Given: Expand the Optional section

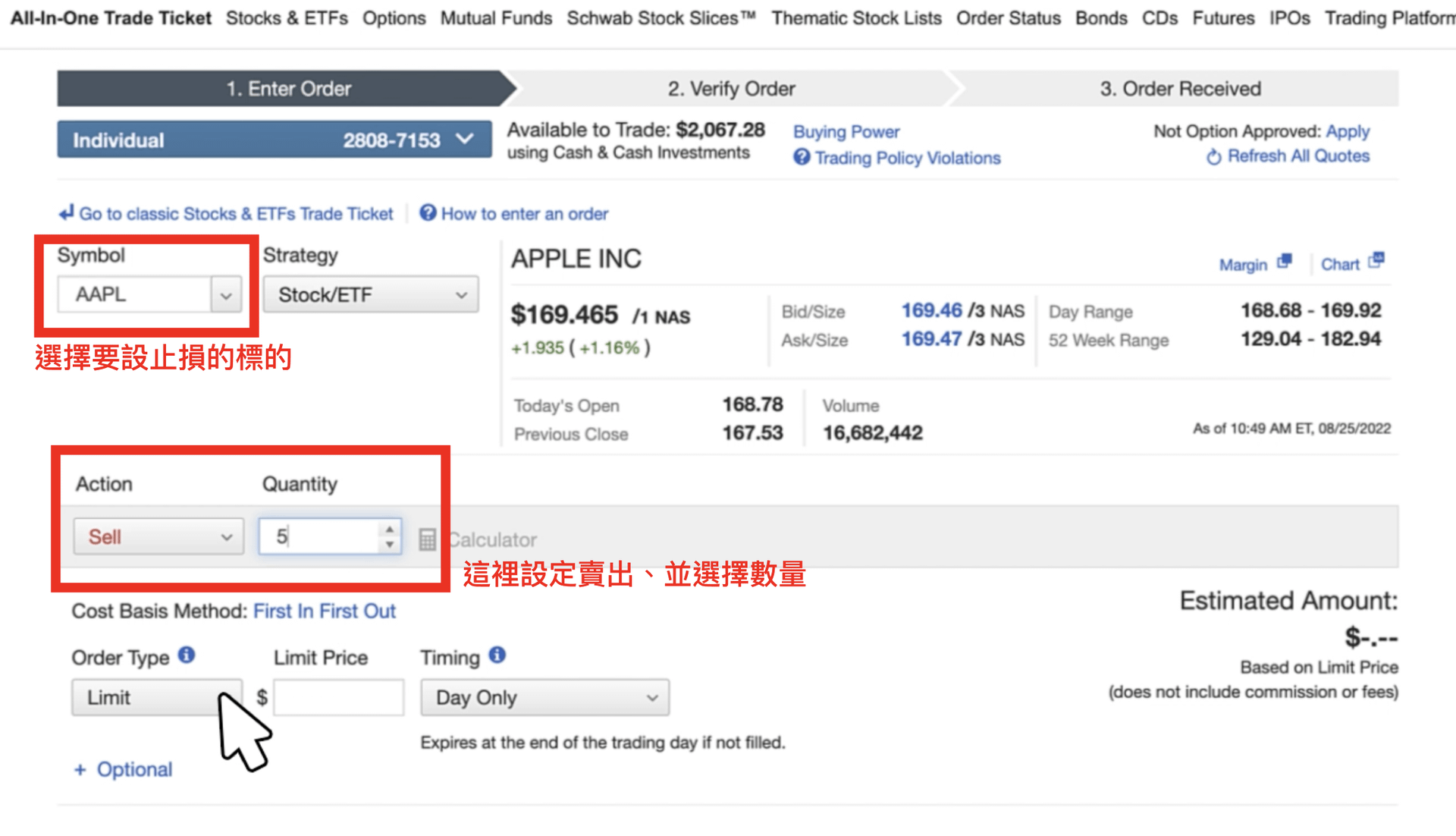Looking at the screenshot, I should coord(124,769).
